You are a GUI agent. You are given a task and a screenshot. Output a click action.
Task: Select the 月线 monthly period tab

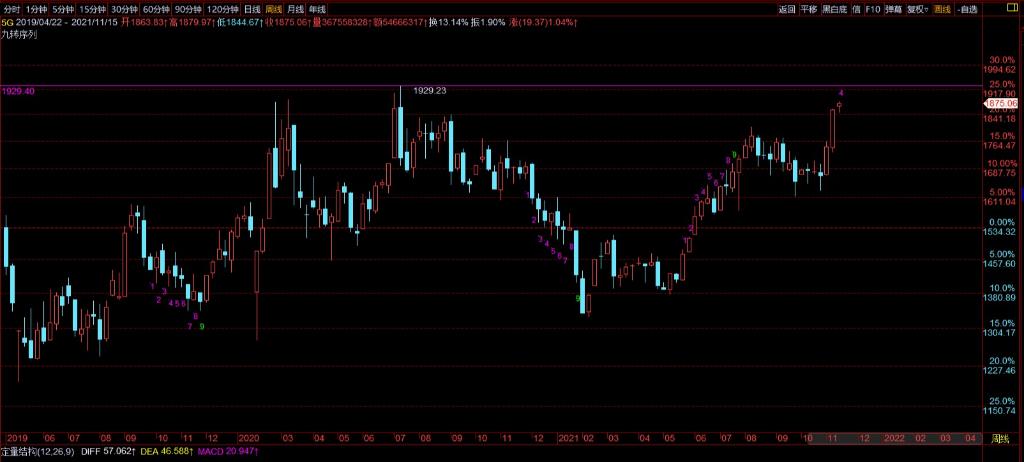tap(295, 9)
